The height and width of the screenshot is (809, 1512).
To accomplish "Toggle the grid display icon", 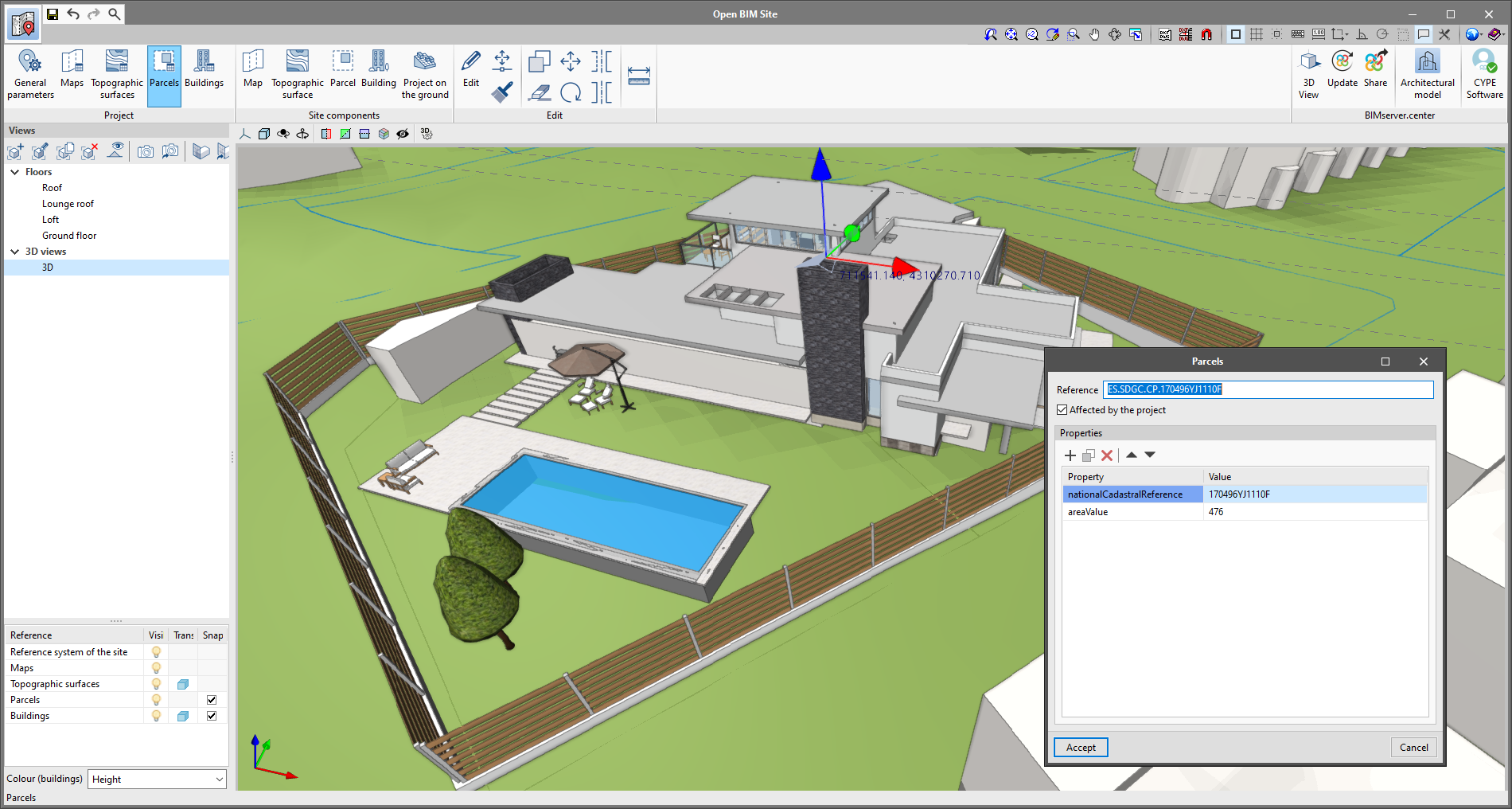I will point(1257,34).
